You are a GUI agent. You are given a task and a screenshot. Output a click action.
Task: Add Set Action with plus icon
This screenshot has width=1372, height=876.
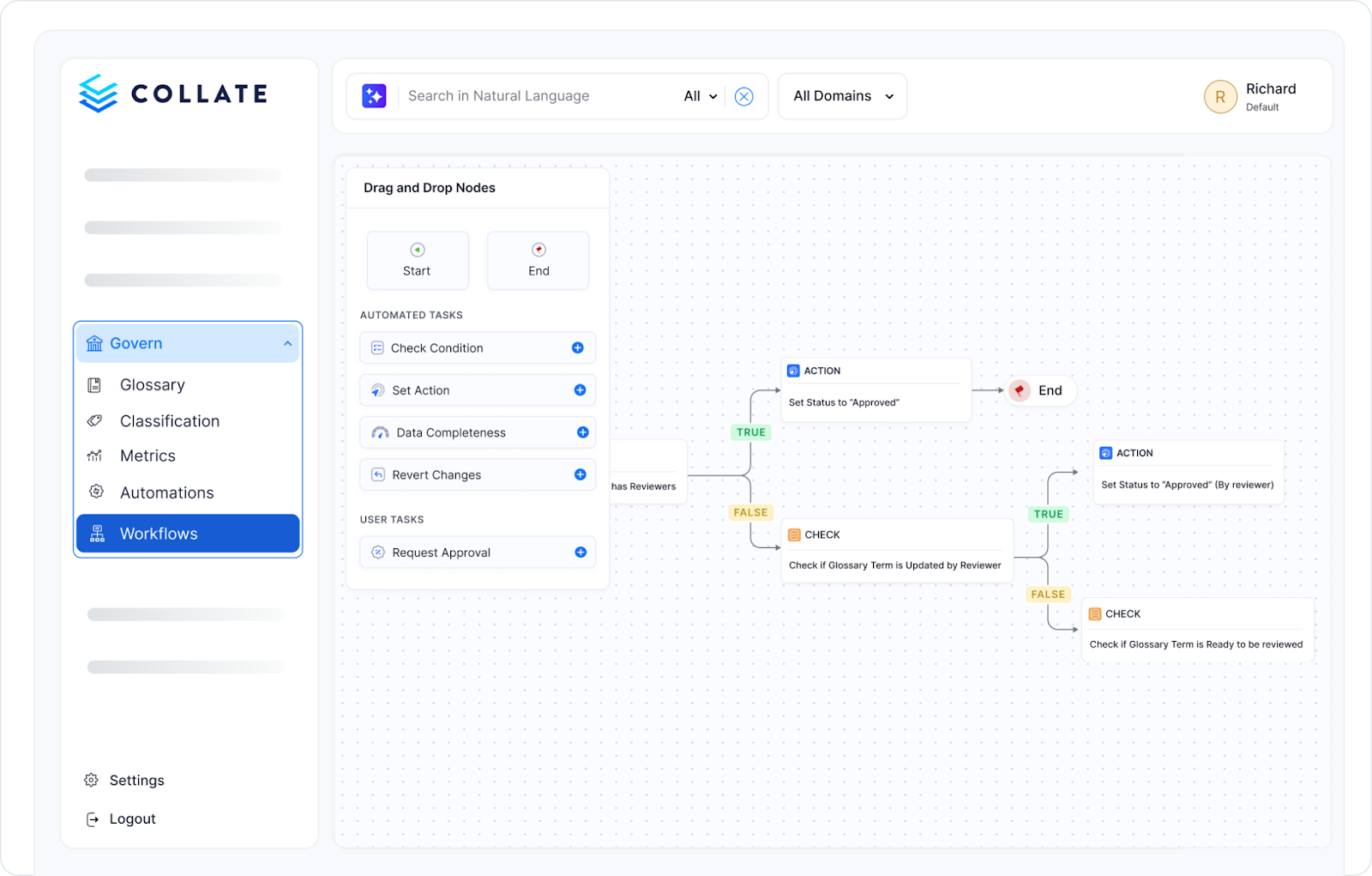[580, 390]
